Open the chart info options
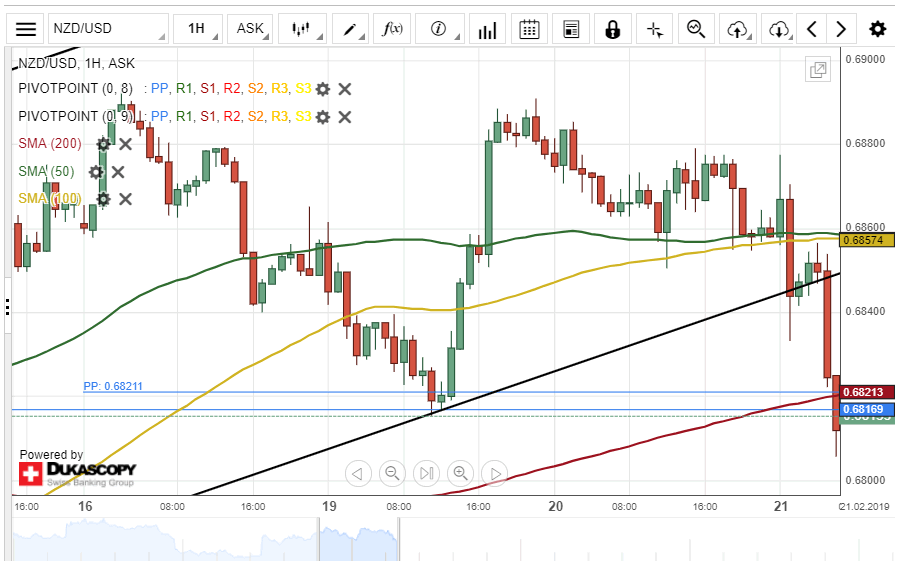 coord(440,28)
